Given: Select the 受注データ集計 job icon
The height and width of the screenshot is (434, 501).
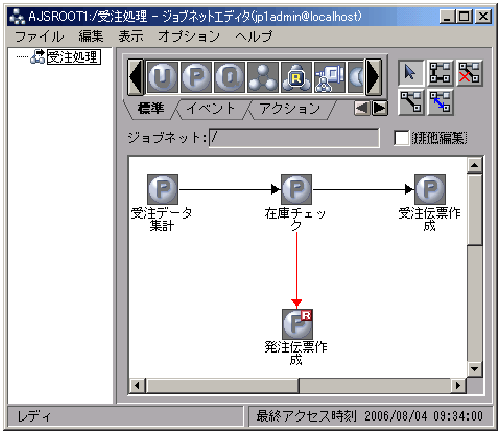Looking at the screenshot, I should pyautogui.click(x=162, y=189).
